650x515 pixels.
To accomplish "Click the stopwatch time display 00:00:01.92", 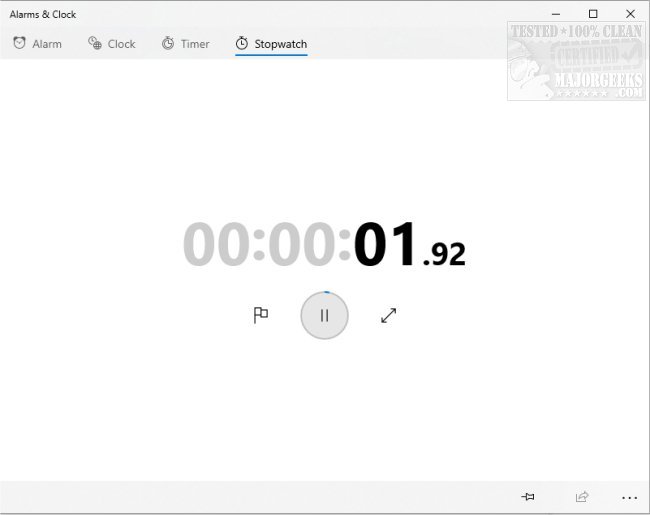I will point(325,244).
